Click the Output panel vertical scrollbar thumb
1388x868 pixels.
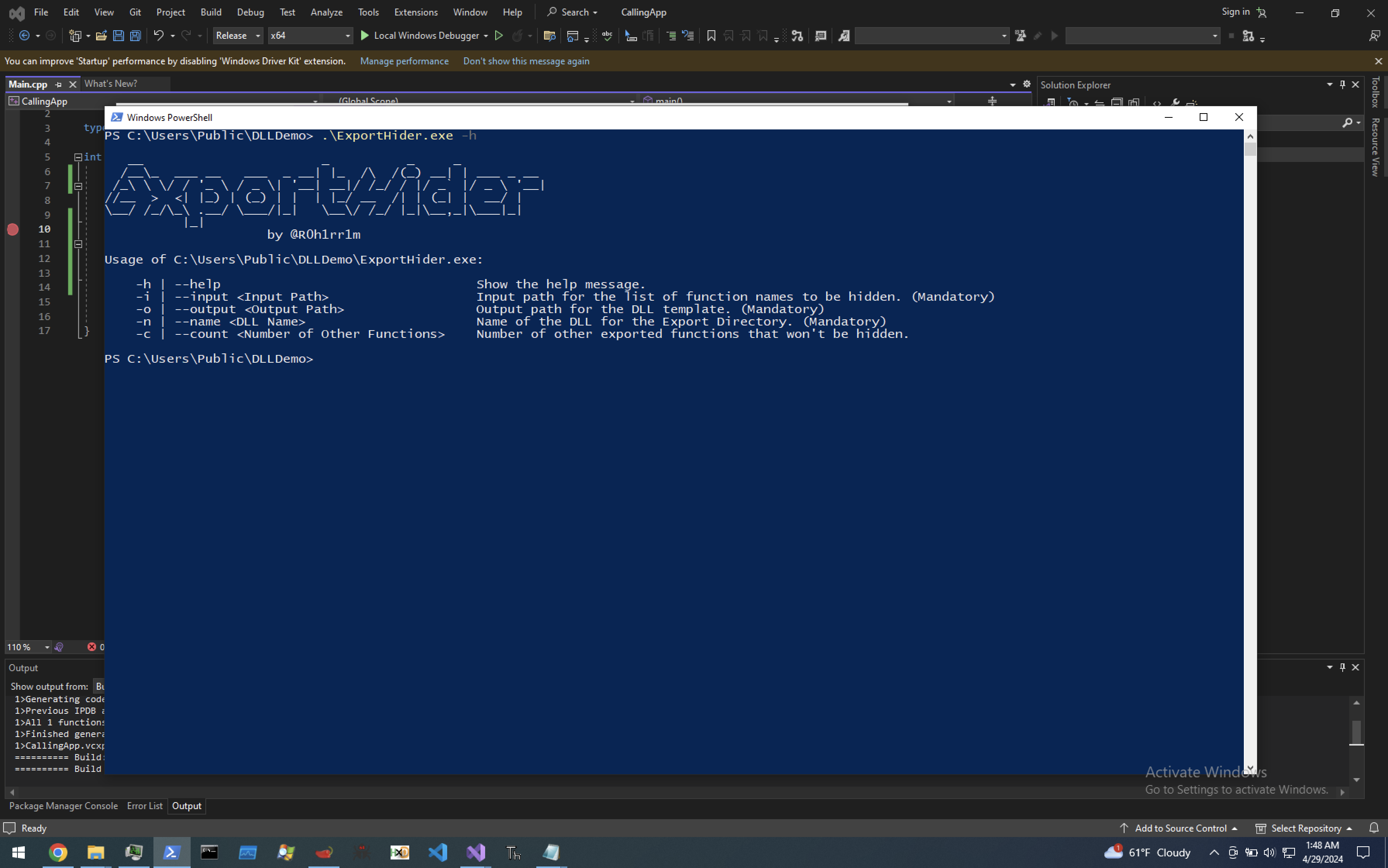[x=1356, y=732]
